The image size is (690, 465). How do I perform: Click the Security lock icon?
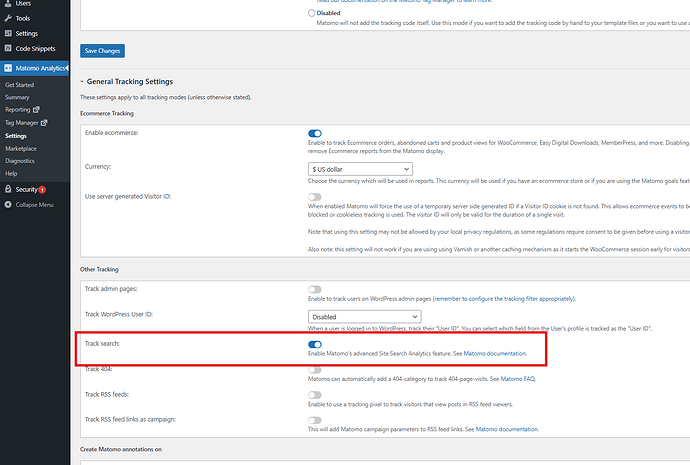click(8, 189)
